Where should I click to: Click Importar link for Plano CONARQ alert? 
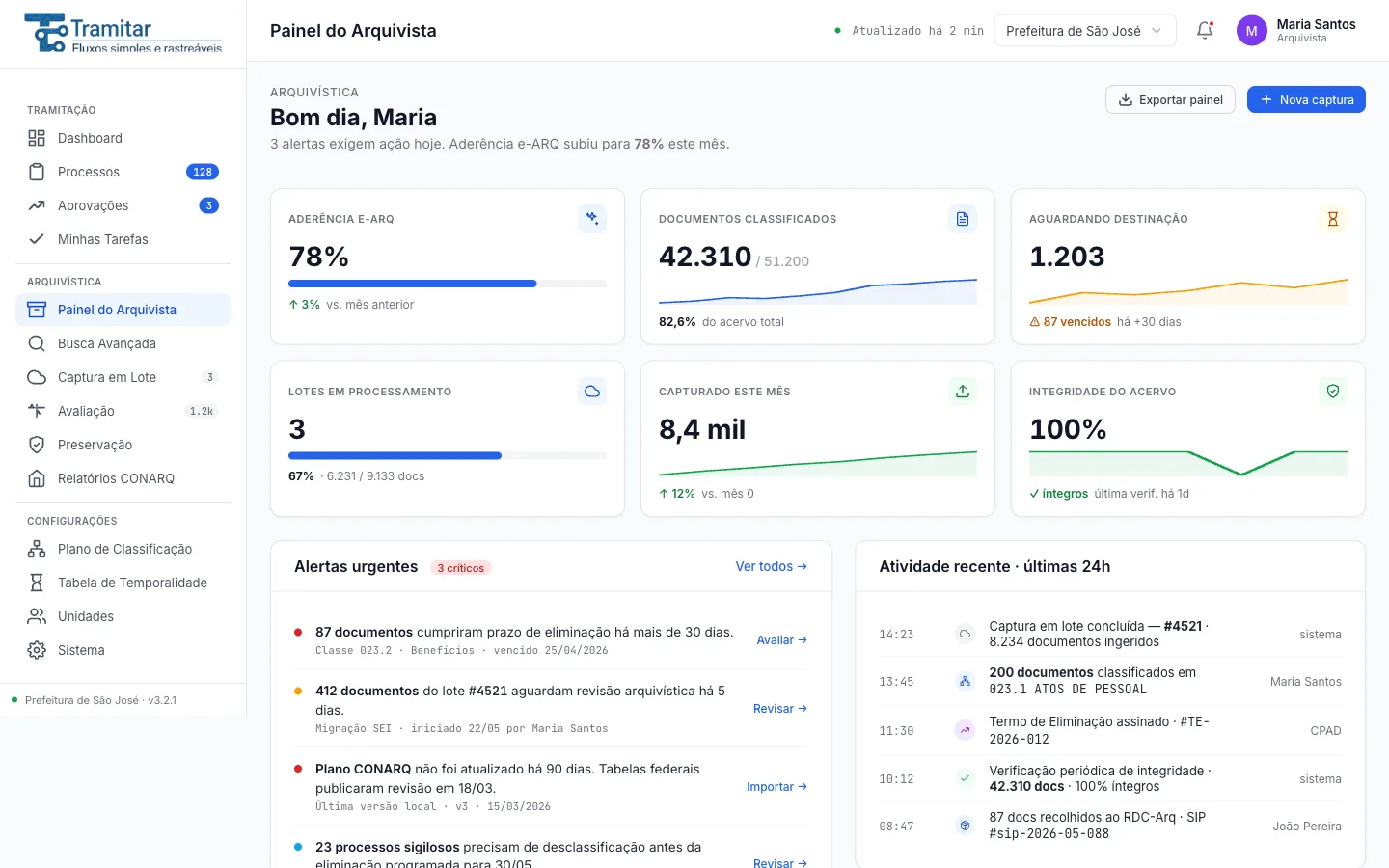click(x=777, y=787)
